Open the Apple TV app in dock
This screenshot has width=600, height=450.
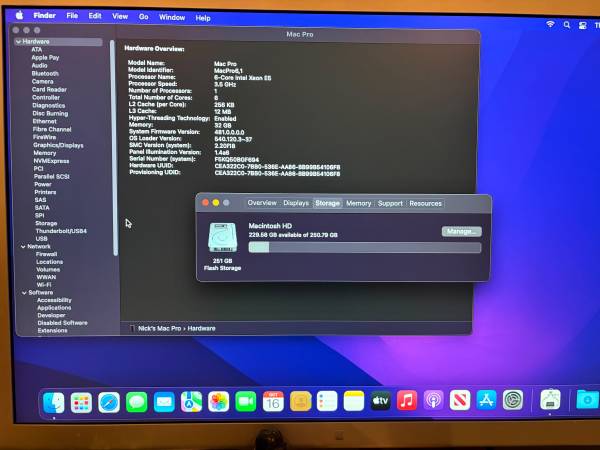380,401
